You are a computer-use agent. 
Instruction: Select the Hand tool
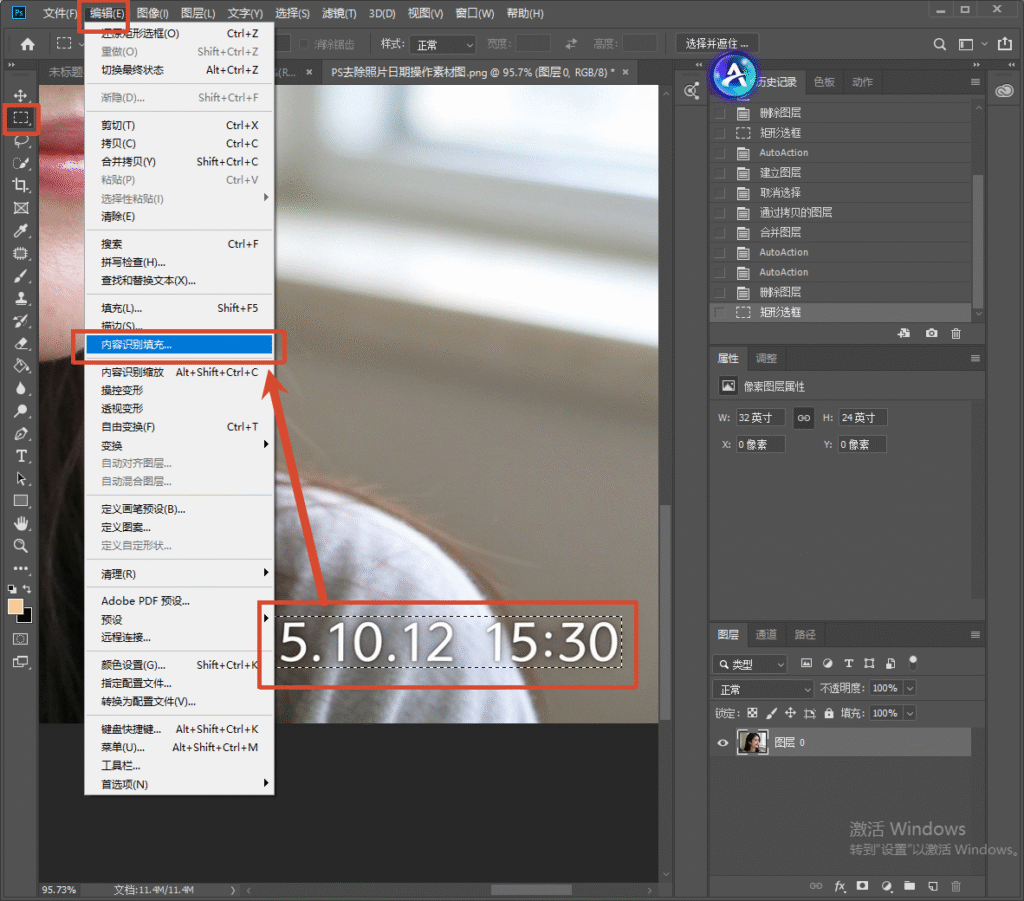tap(21, 524)
